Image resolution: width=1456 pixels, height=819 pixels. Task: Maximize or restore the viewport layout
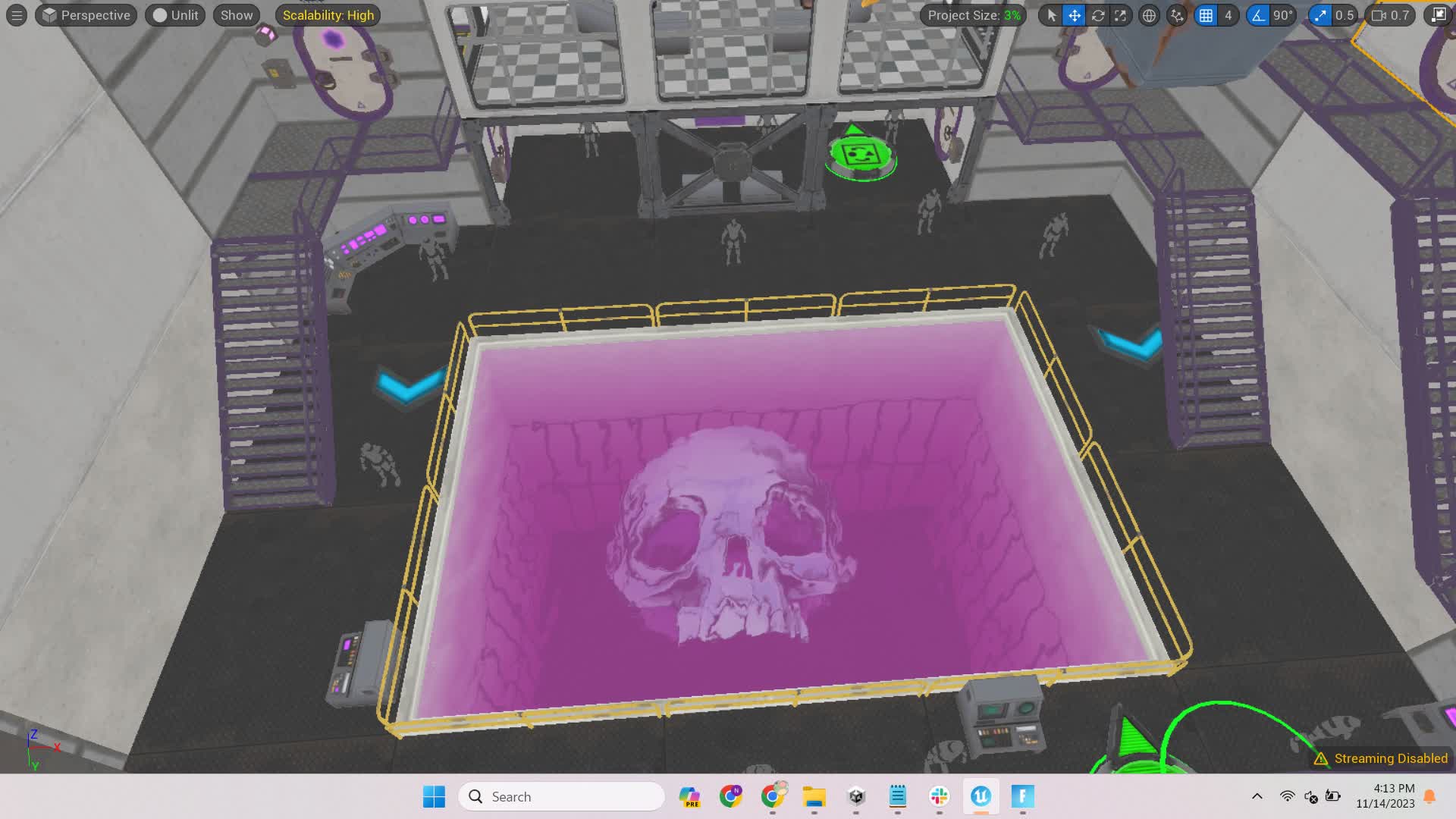click(1438, 15)
